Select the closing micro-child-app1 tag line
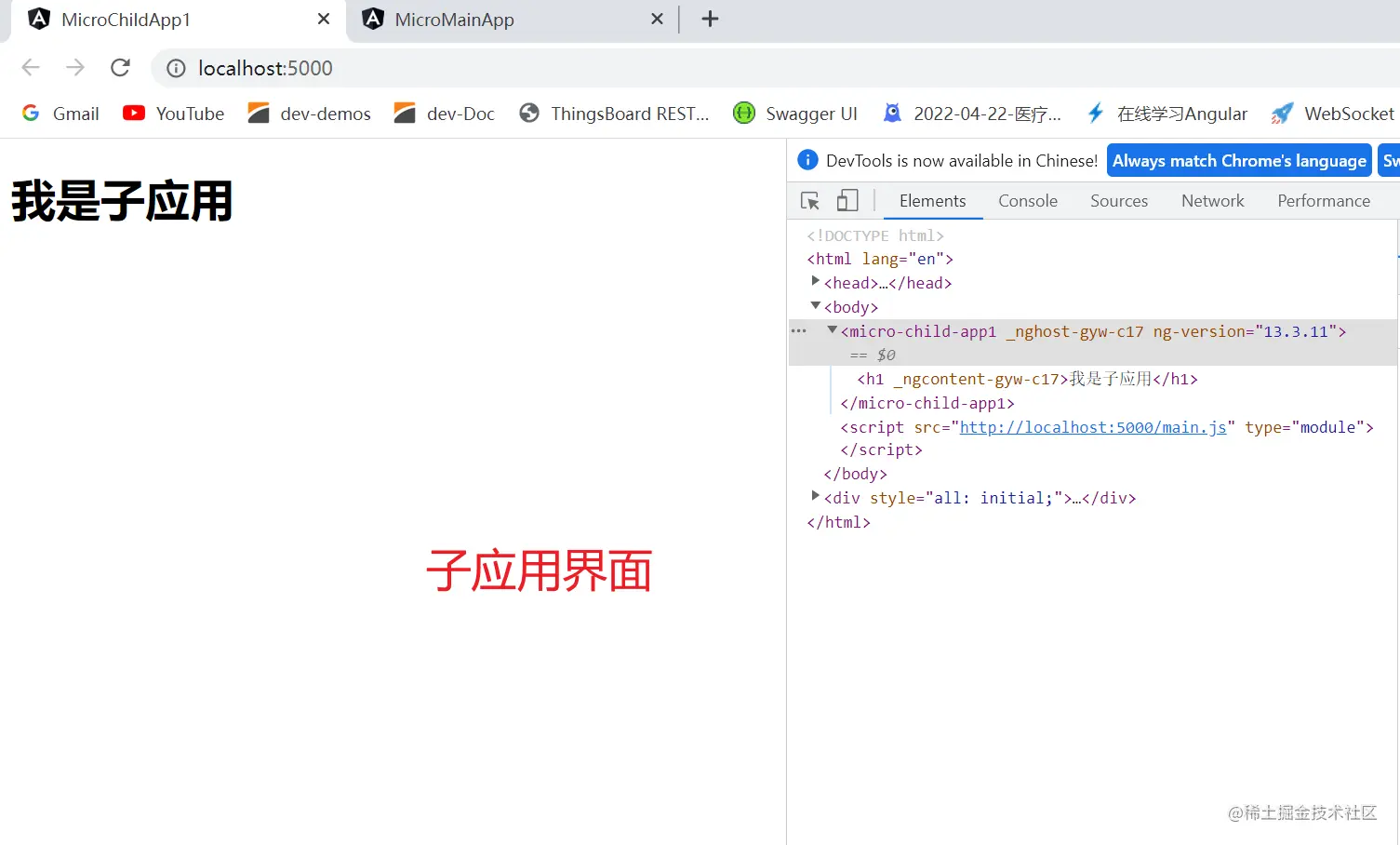 pos(927,403)
